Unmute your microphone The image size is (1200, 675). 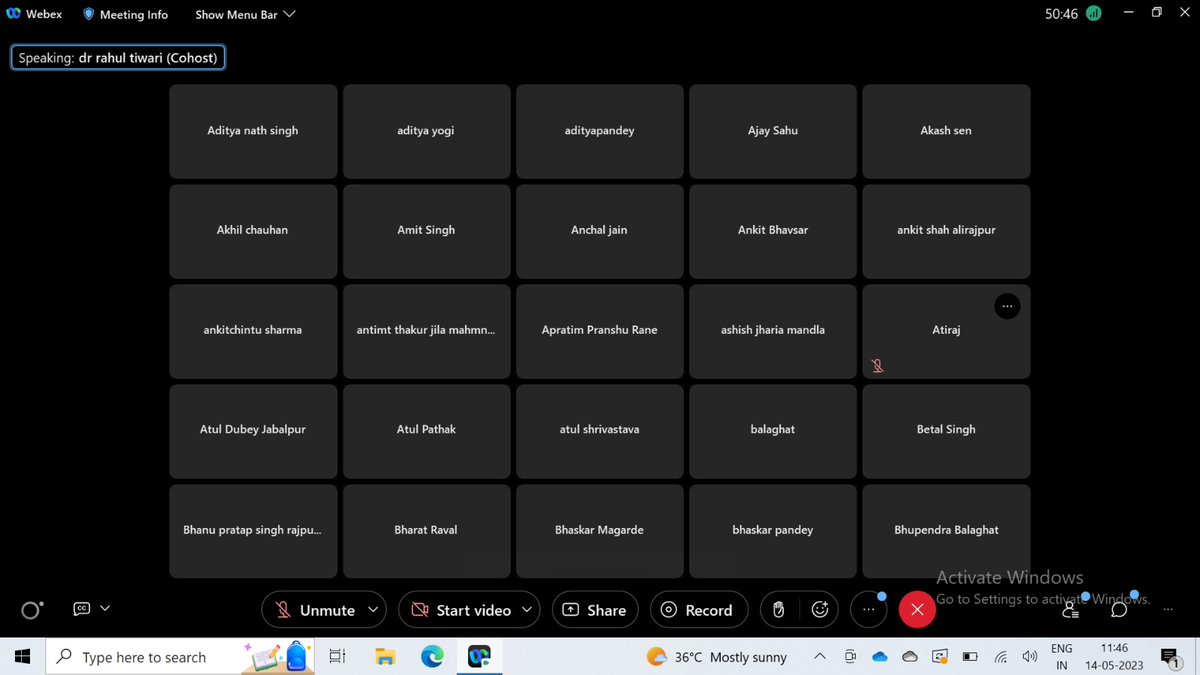point(315,610)
